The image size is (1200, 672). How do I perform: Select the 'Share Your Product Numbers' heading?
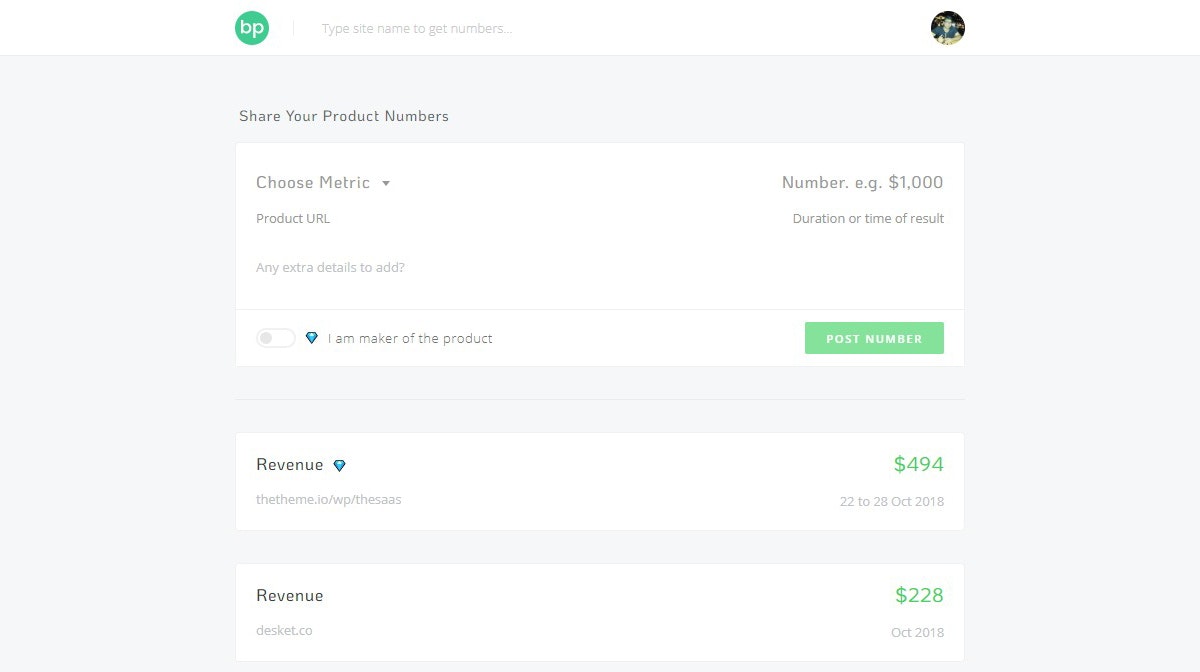click(343, 116)
